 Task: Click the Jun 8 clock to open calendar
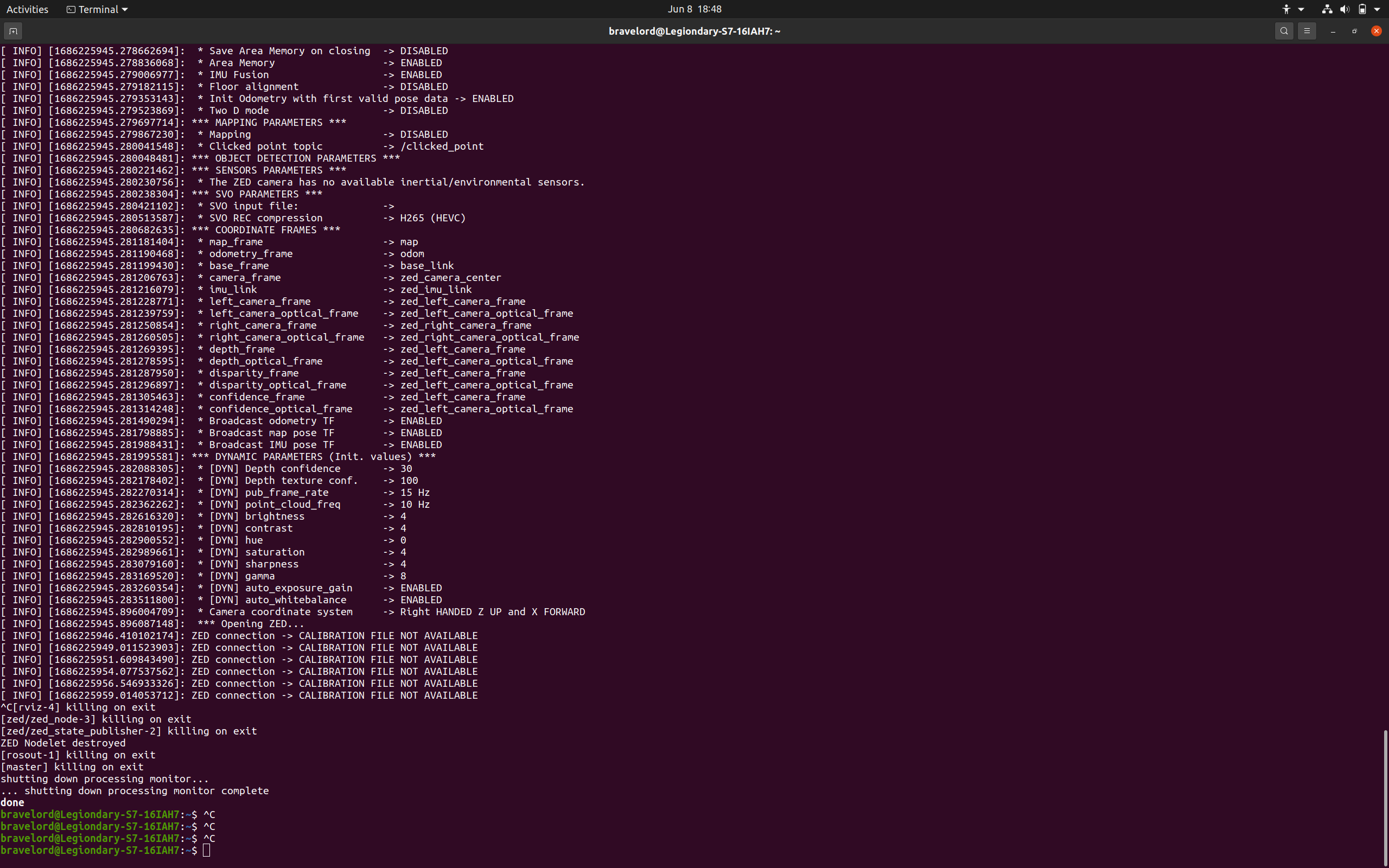click(x=694, y=9)
